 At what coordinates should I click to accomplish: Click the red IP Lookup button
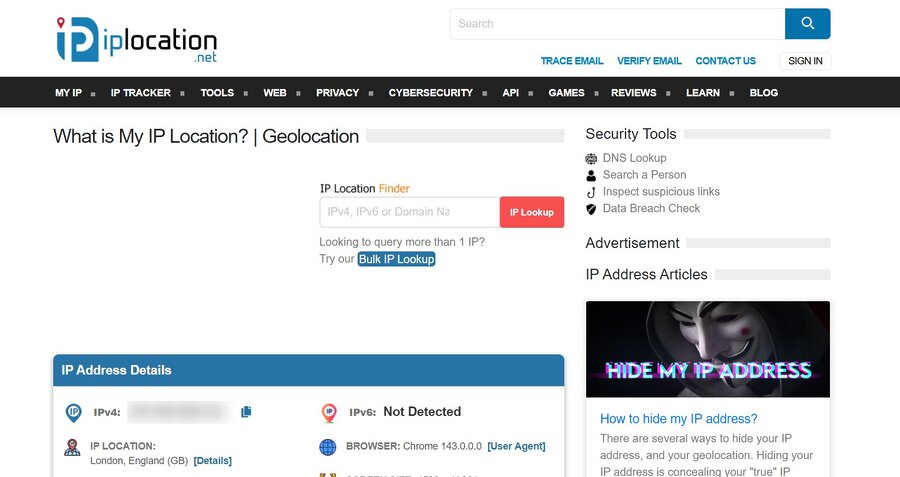tap(532, 212)
